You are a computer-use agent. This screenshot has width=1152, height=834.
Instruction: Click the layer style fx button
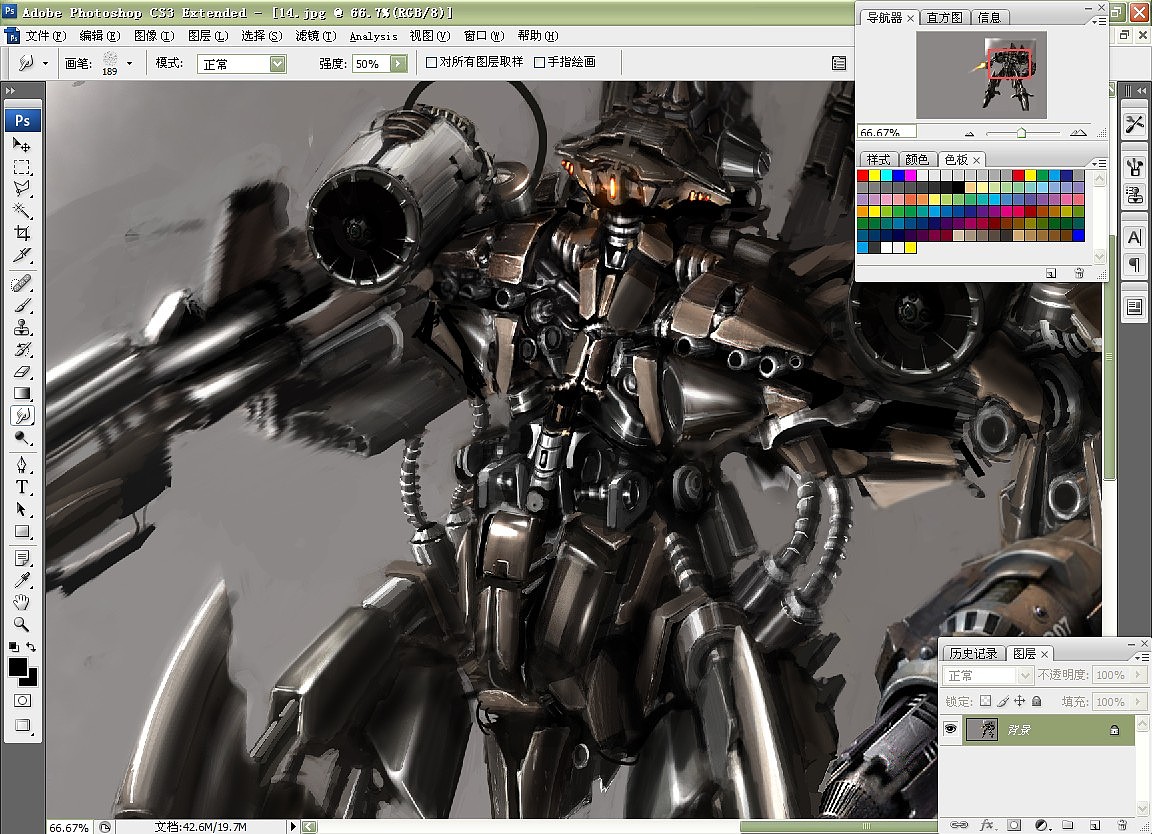tap(986, 825)
